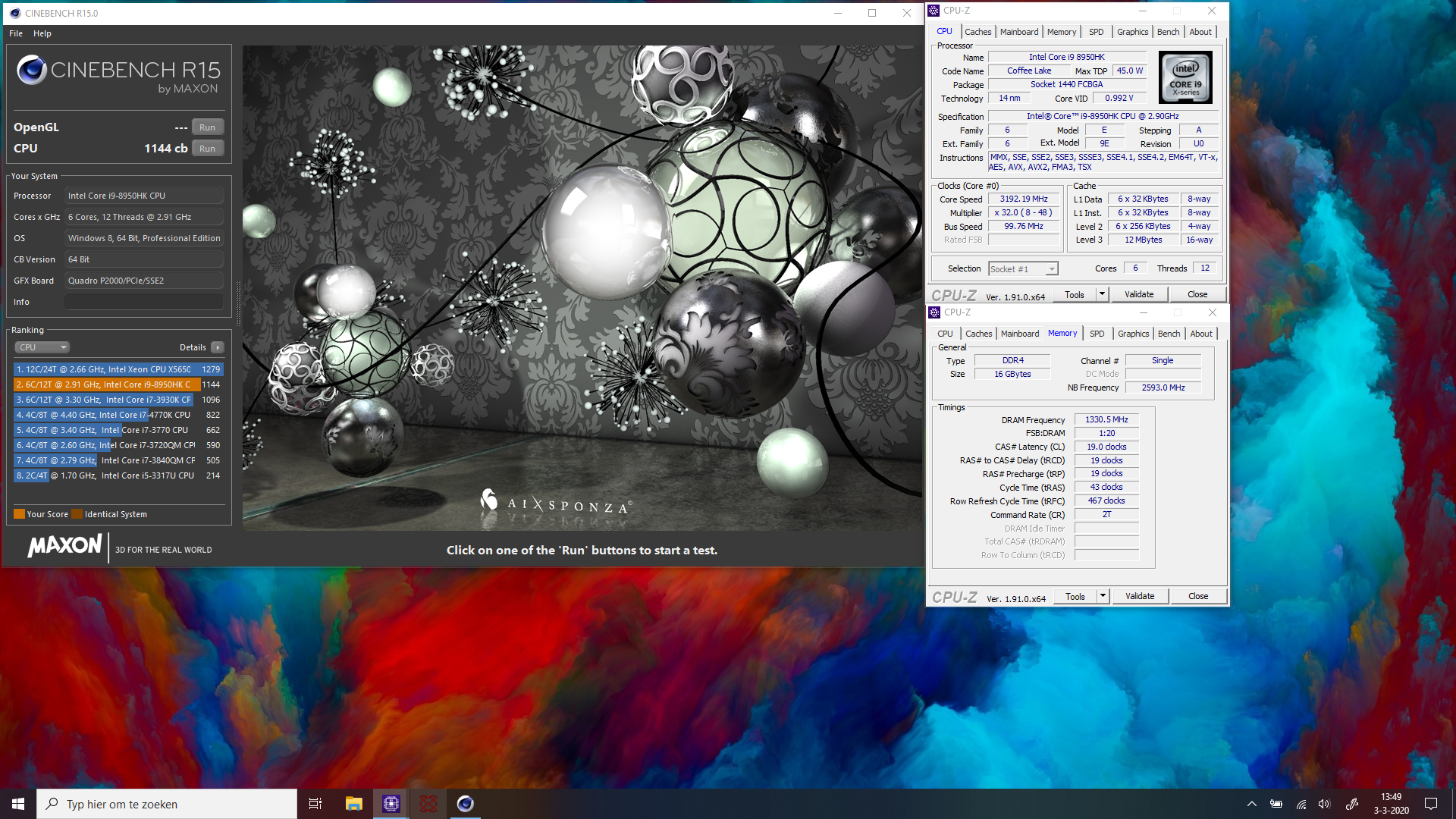Viewport: 1456px width, 819px height.
Task: Click the Your Score orange legend swatch
Action: [x=20, y=514]
